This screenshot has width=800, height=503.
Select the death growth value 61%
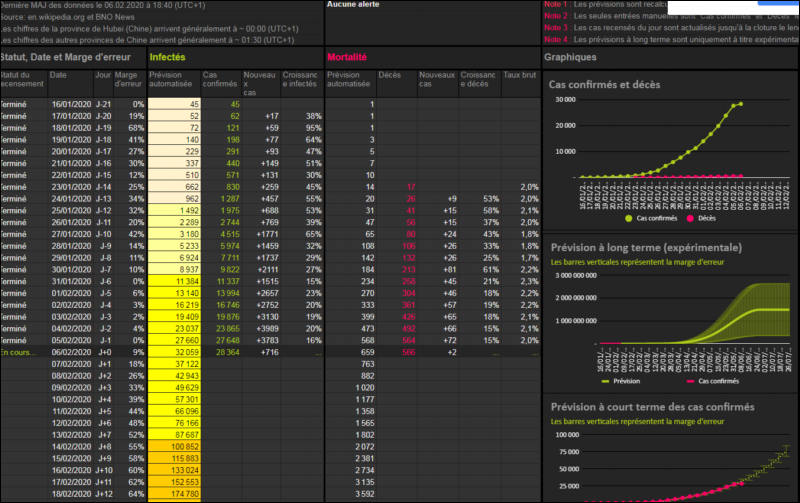point(491,270)
